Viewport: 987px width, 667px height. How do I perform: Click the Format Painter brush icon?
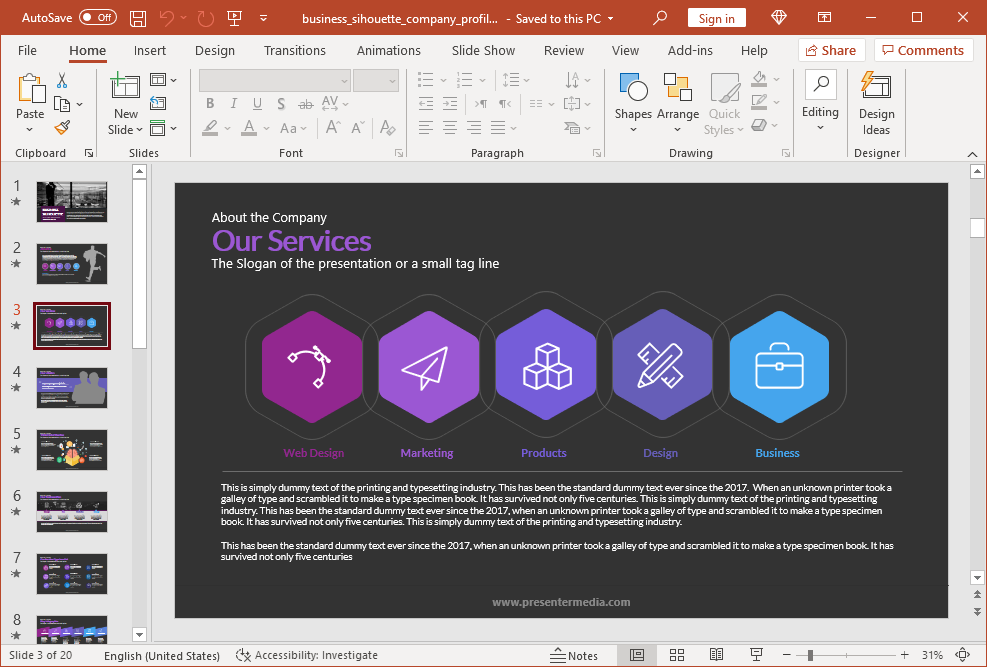point(62,127)
